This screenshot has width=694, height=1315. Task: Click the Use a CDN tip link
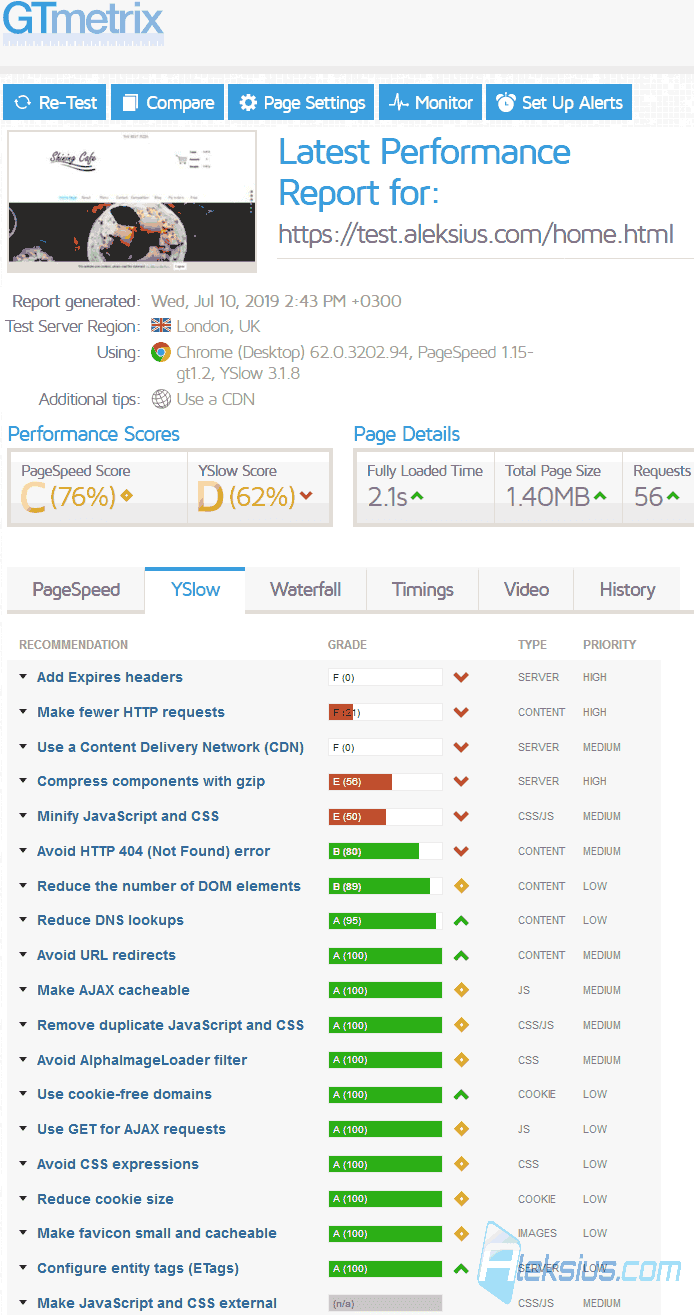click(x=215, y=399)
